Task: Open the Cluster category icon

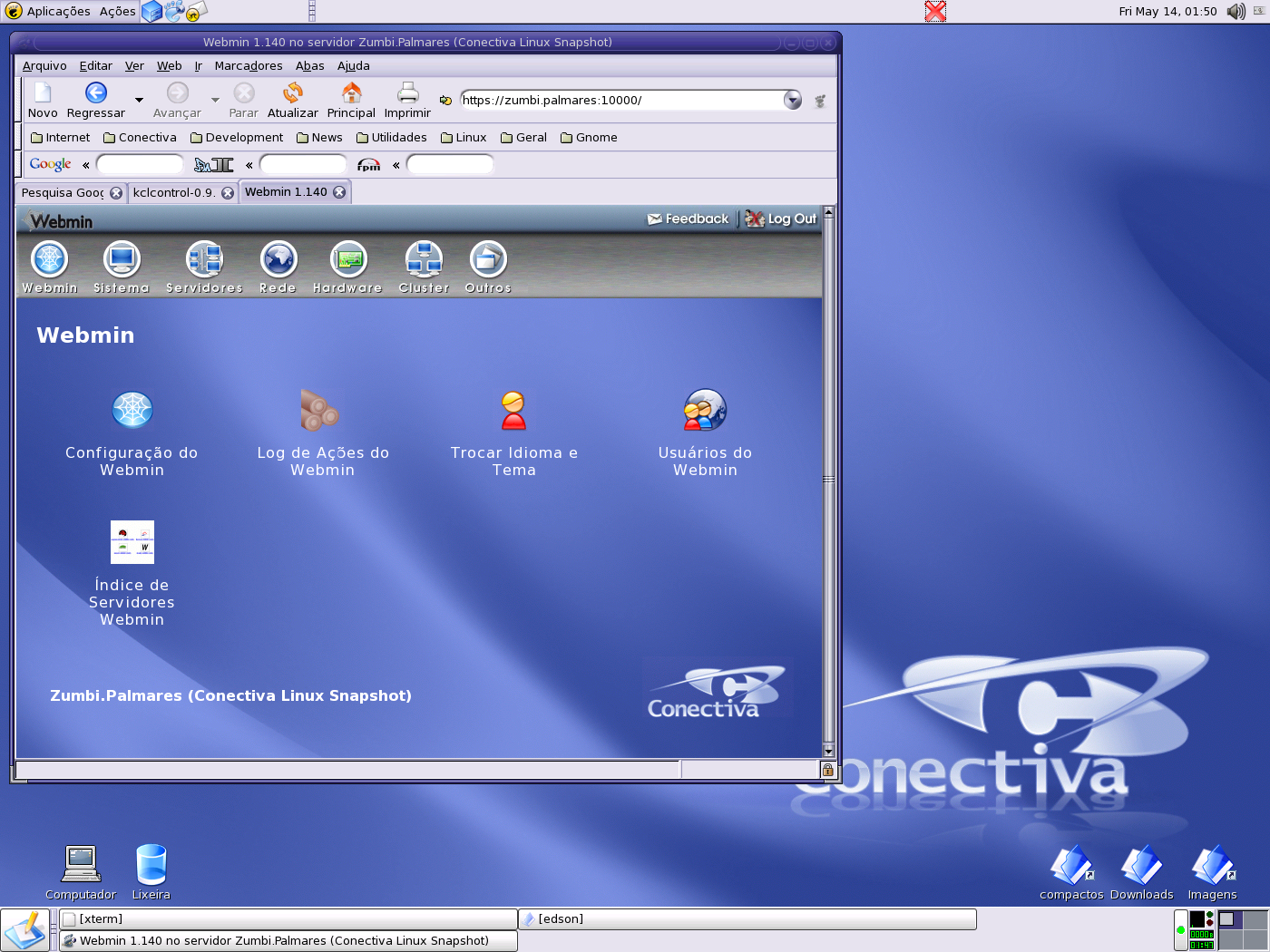Action: (424, 260)
